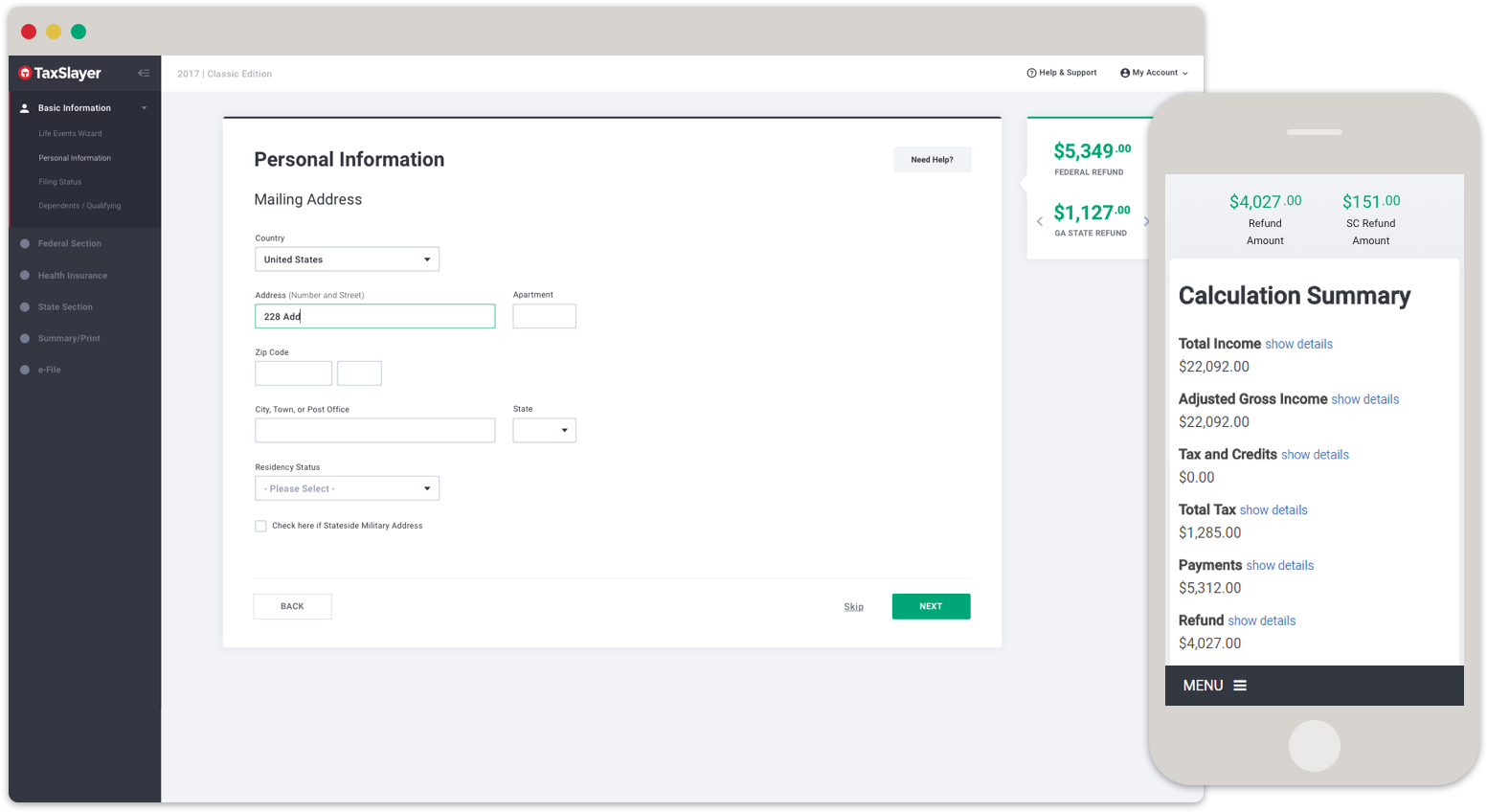Viewport: 1487px width, 812px height.
Task: Show details for Total Tax
Action: pos(1273,510)
